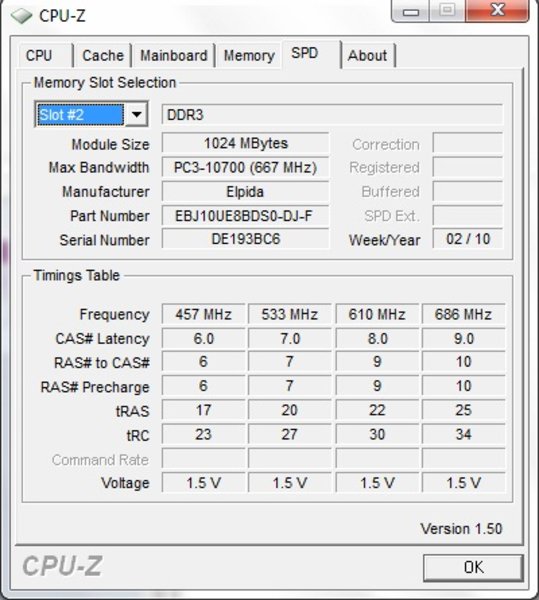Click the CAS# Latency 6.0 cell
This screenshot has height=600, width=539.
pyautogui.click(x=203, y=338)
